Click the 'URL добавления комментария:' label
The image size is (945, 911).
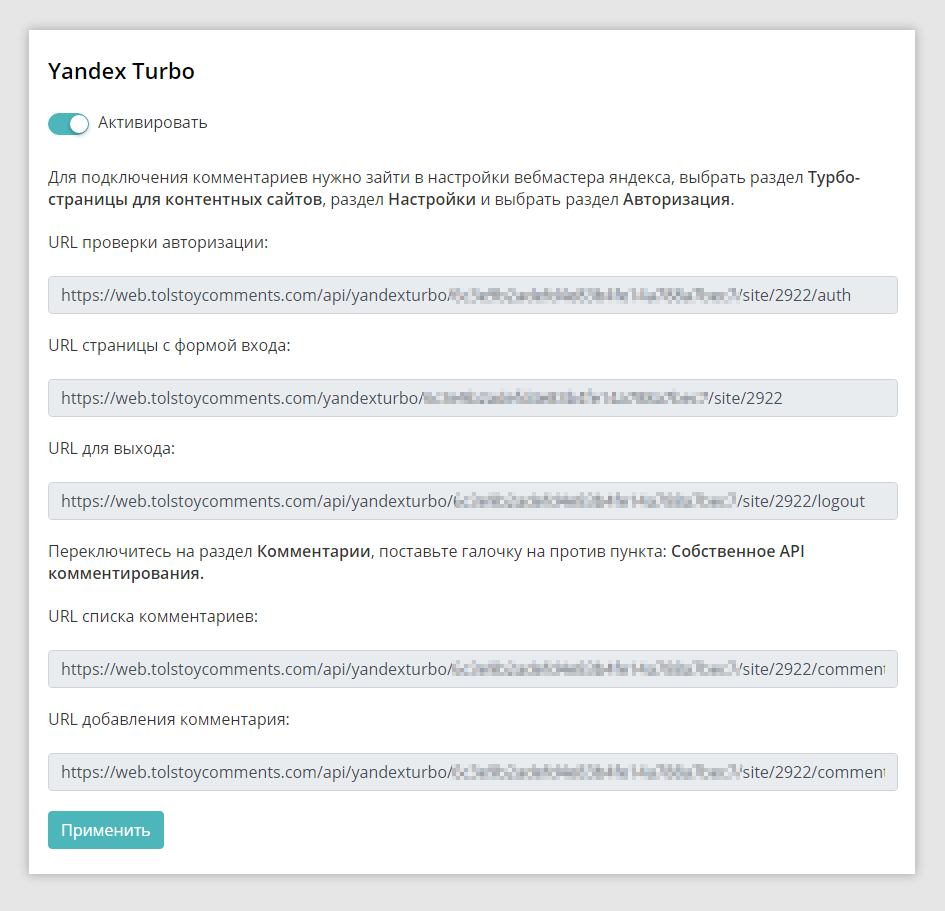(x=169, y=719)
